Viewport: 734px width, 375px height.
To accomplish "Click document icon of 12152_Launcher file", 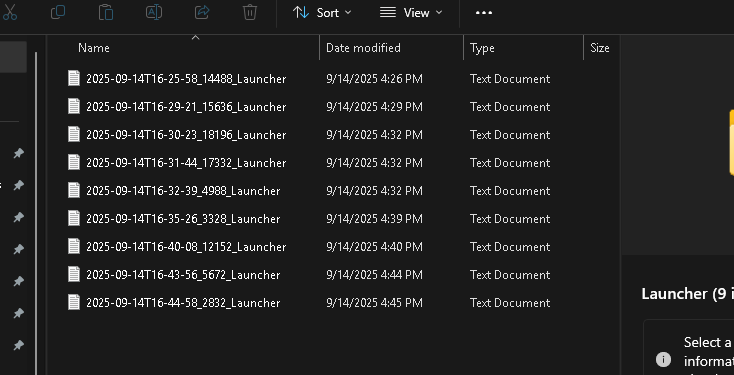I will (x=74, y=246).
